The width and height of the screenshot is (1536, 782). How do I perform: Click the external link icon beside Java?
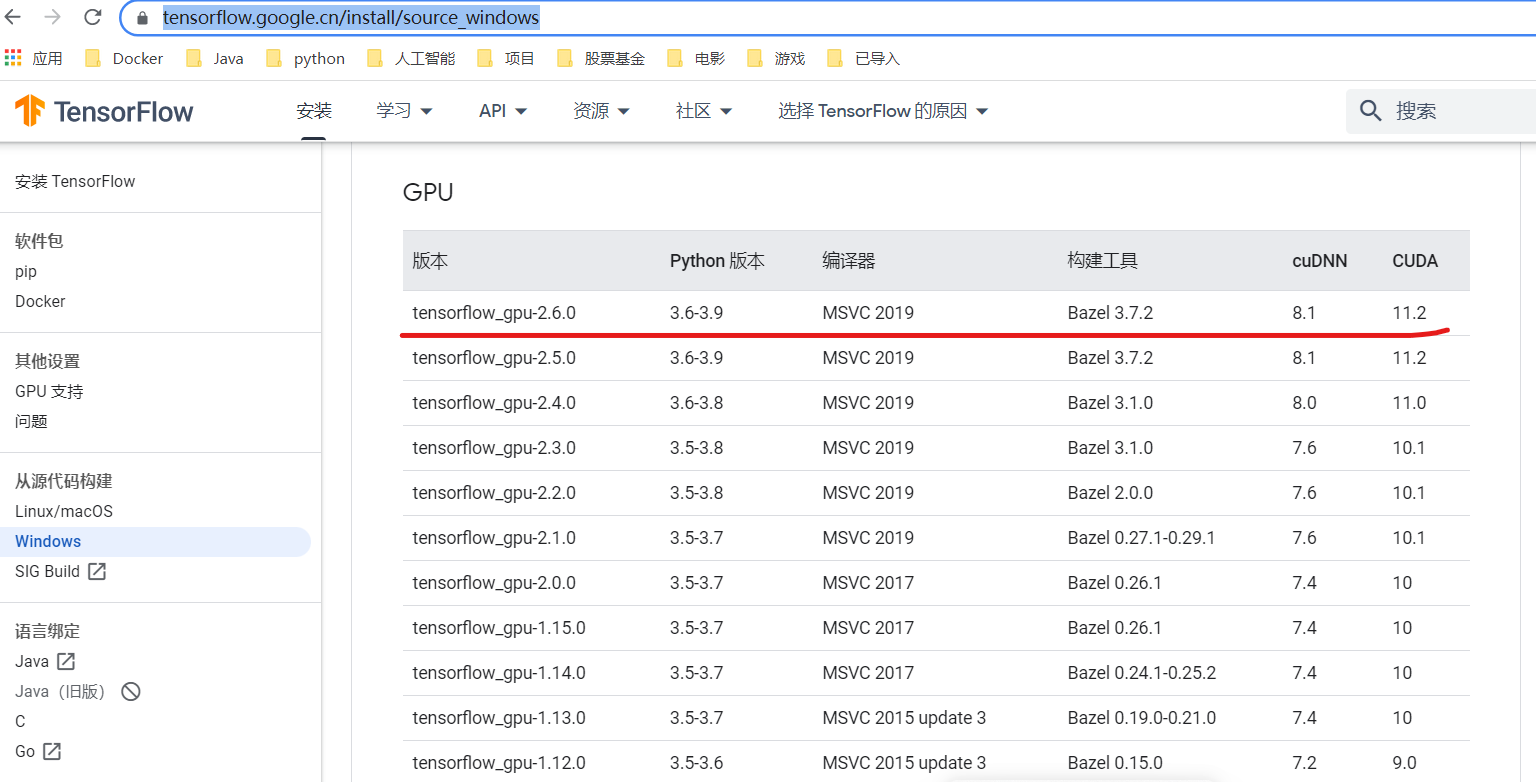(x=66, y=661)
